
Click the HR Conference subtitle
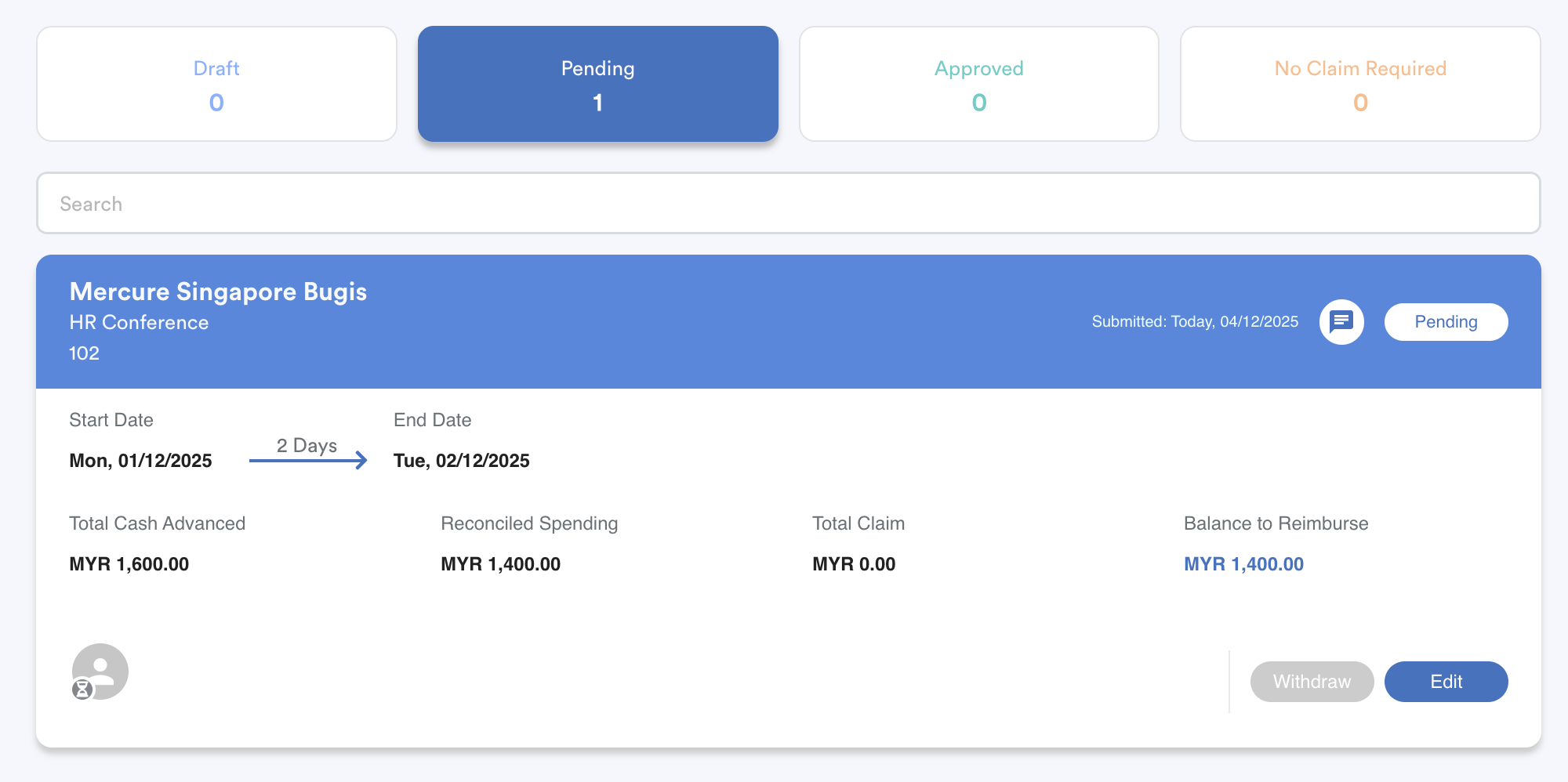pyautogui.click(x=139, y=323)
